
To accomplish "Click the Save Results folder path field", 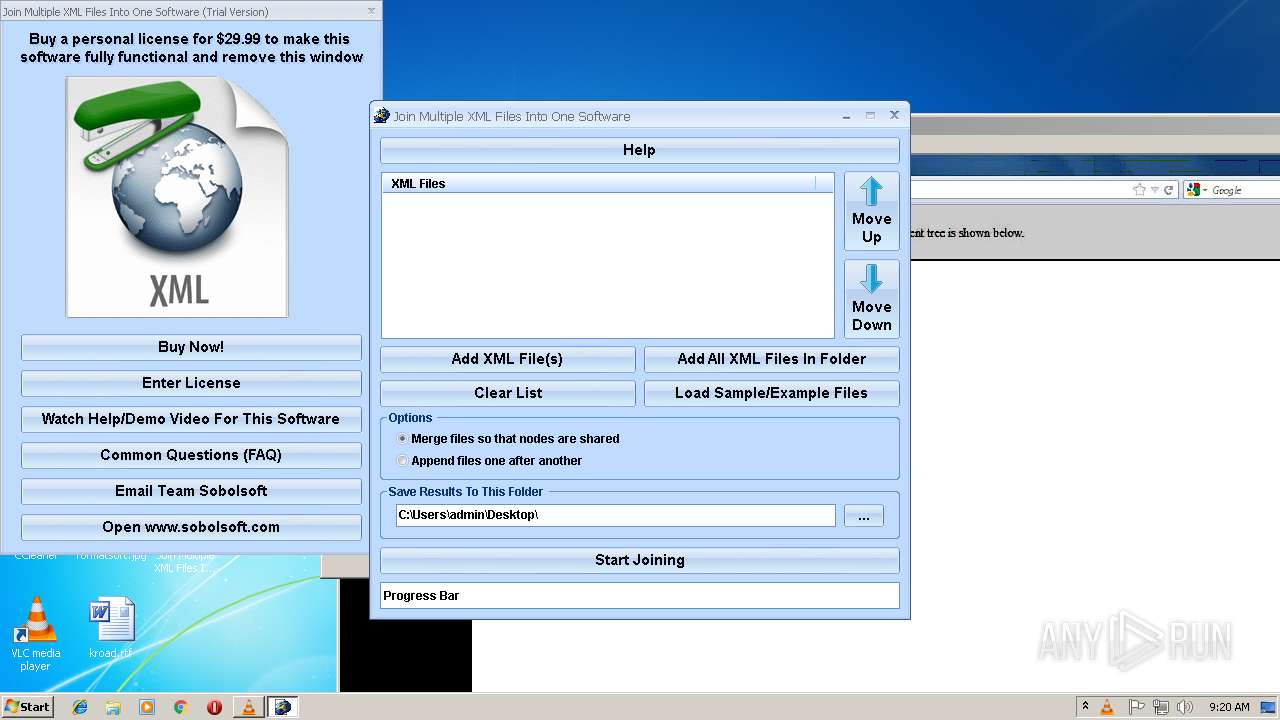I will 615,515.
